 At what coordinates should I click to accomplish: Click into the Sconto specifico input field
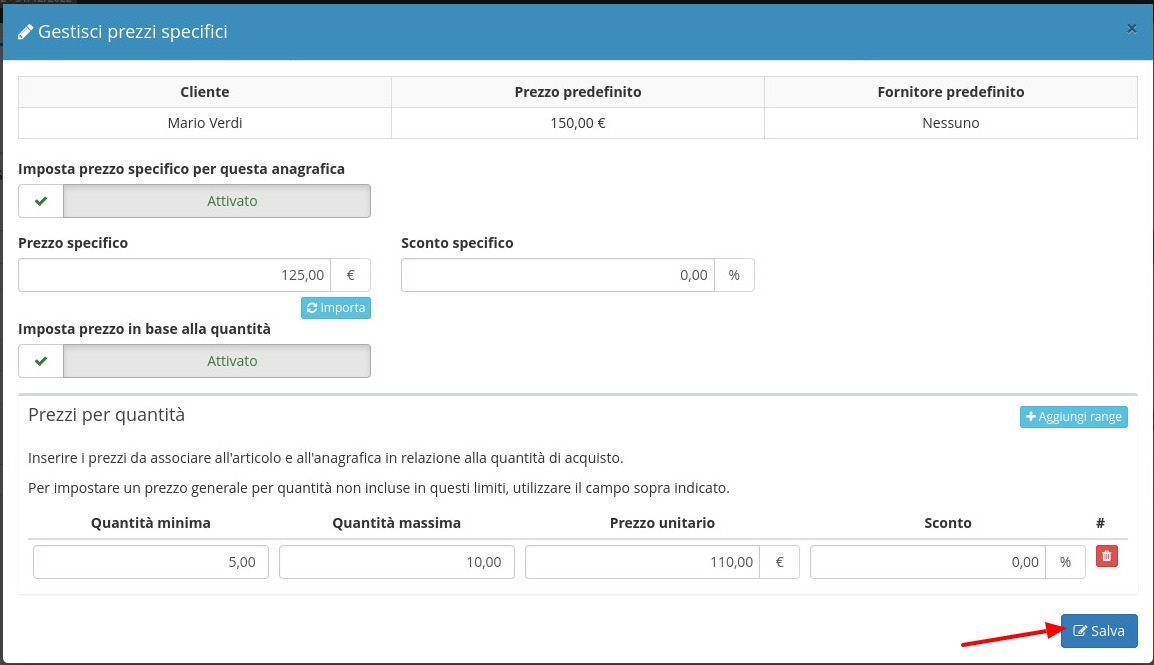pyautogui.click(x=558, y=275)
